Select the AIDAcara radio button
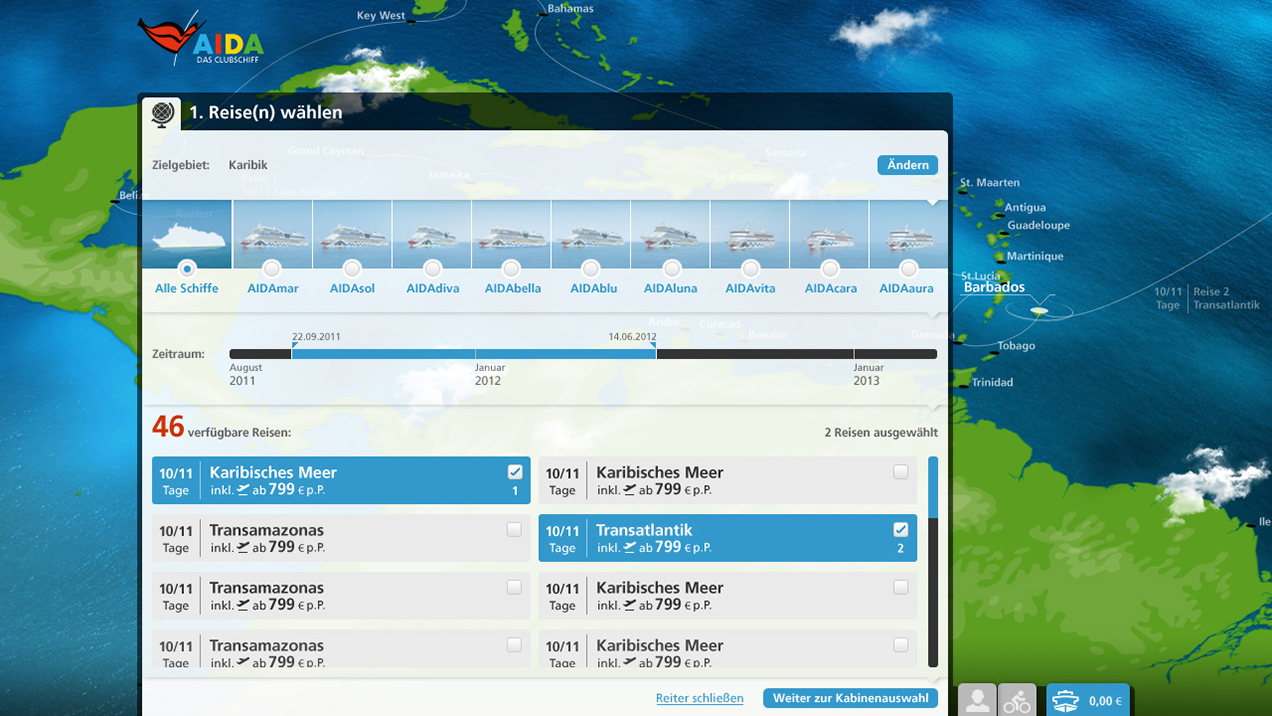 [829, 269]
